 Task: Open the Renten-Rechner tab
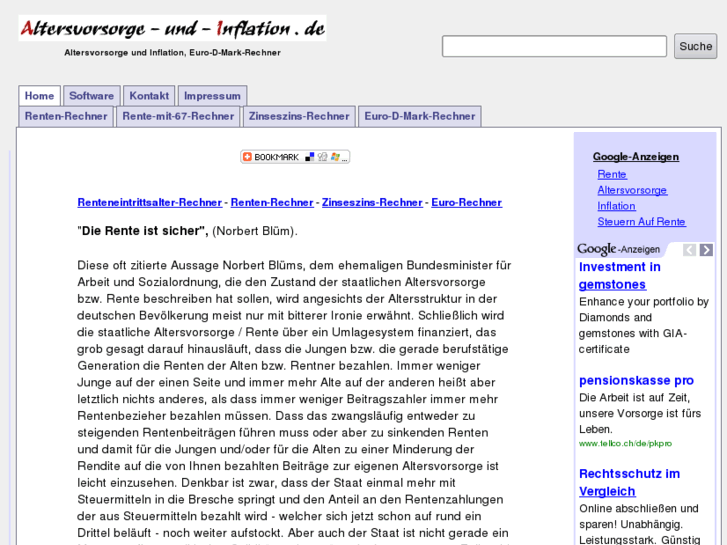(x=66, y=116)
